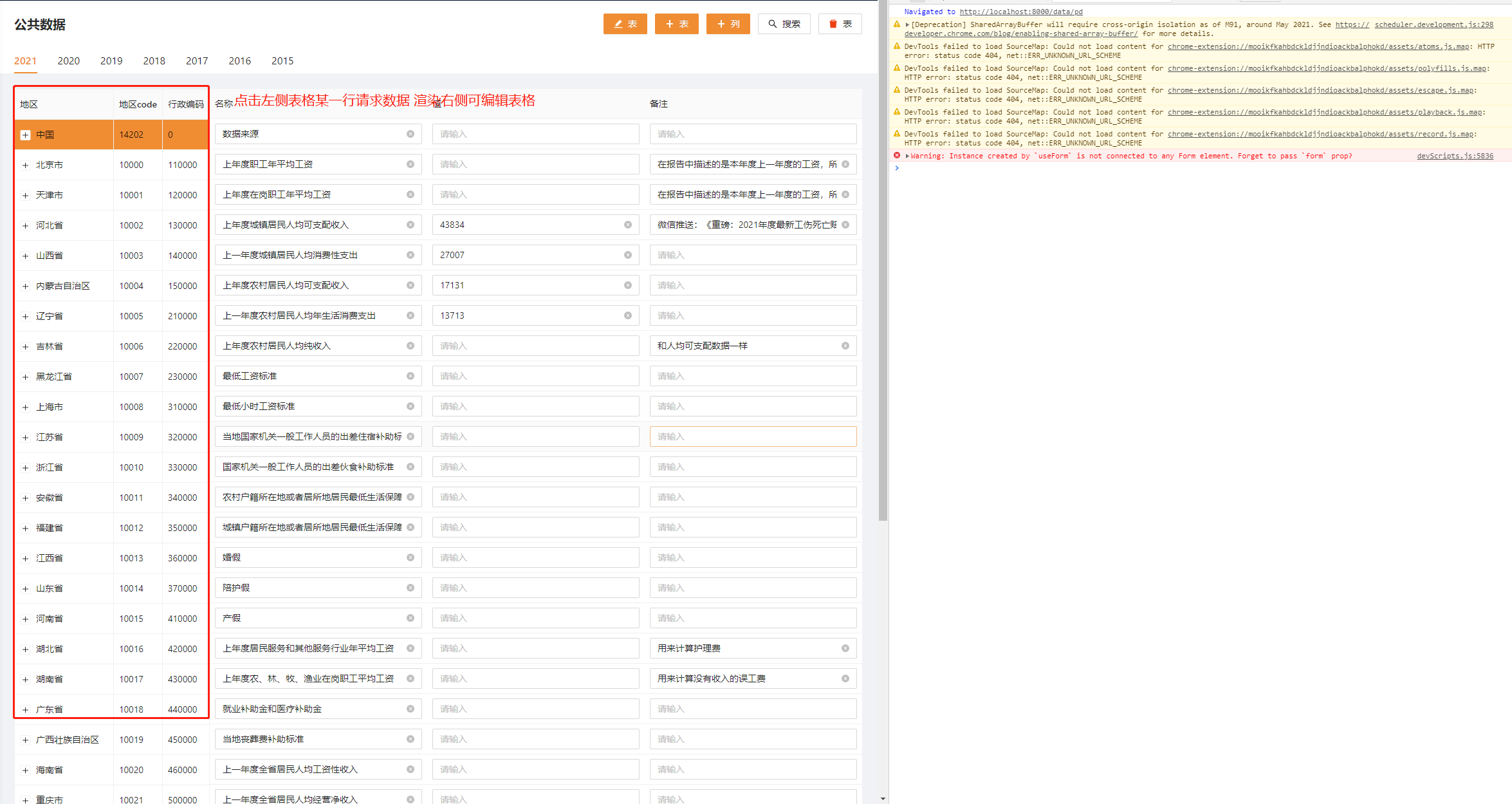Click the devScripts.js:5836 console link
The height and width of the screenshot is (804, 1512).
tap(1455, 155)
